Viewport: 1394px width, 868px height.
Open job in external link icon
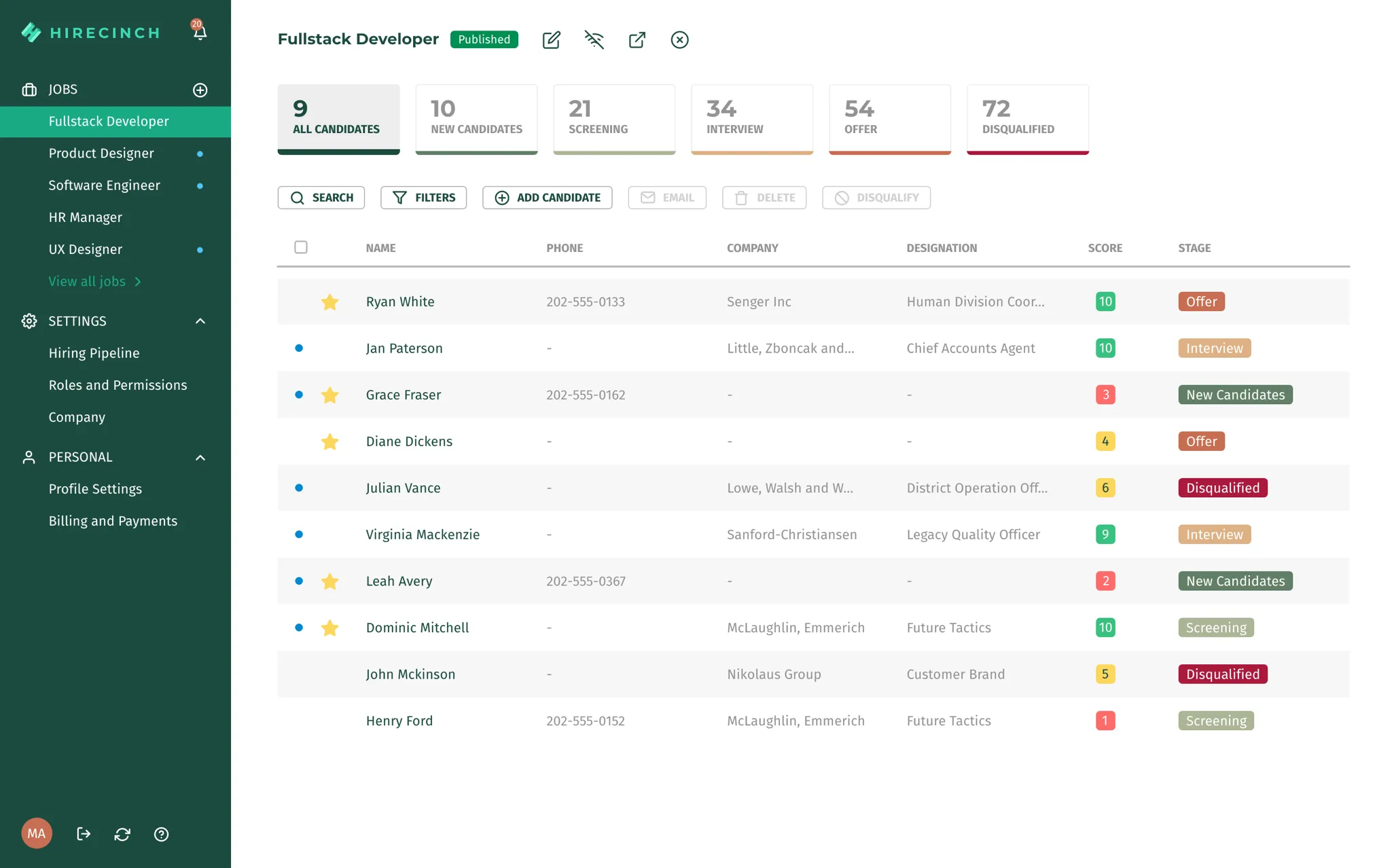pyautogui.click(x=637, y=40)
